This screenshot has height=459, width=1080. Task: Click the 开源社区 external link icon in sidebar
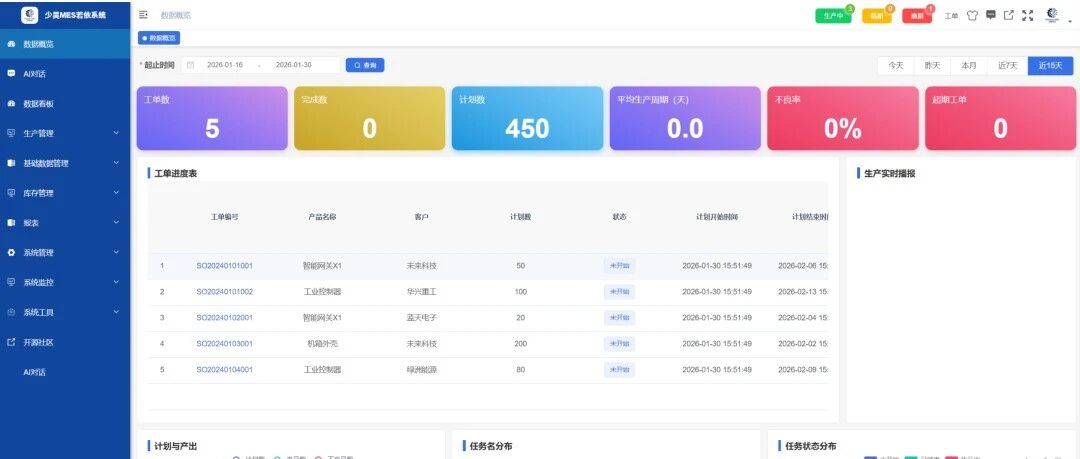tap(11, 342)
